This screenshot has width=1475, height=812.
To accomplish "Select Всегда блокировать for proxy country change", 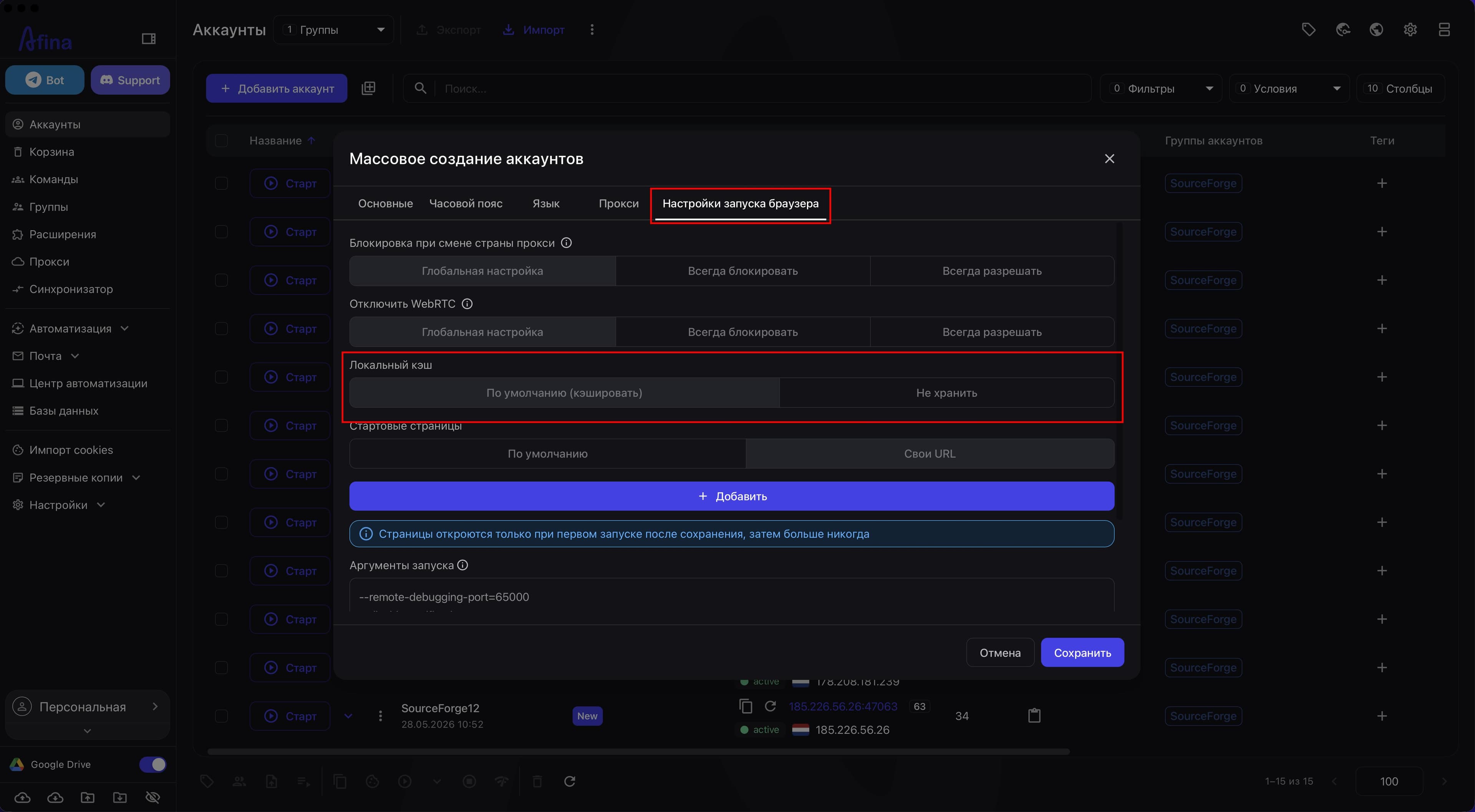I will [742, 271].
